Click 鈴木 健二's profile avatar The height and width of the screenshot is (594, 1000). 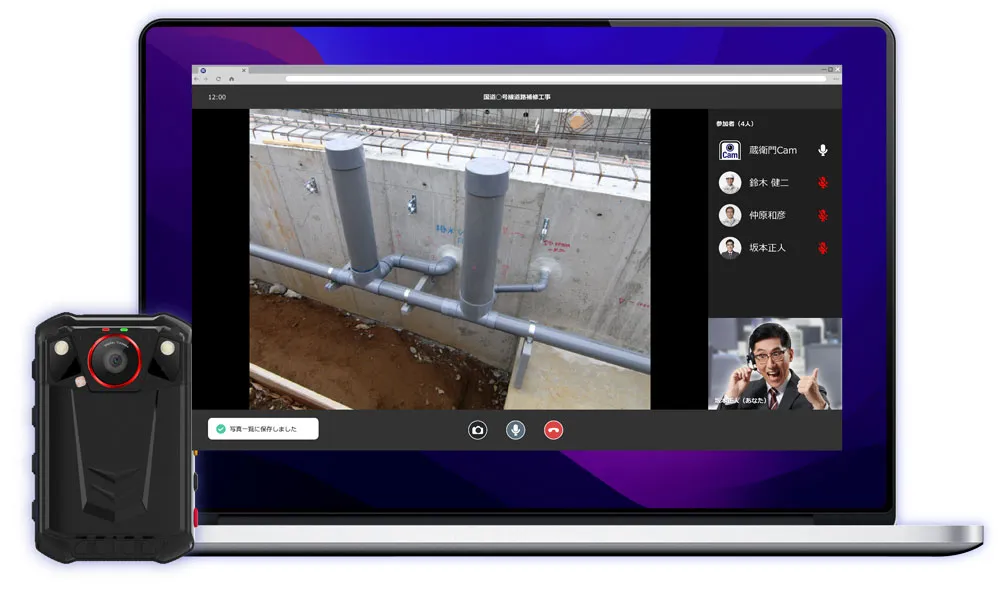pos(730,183)
